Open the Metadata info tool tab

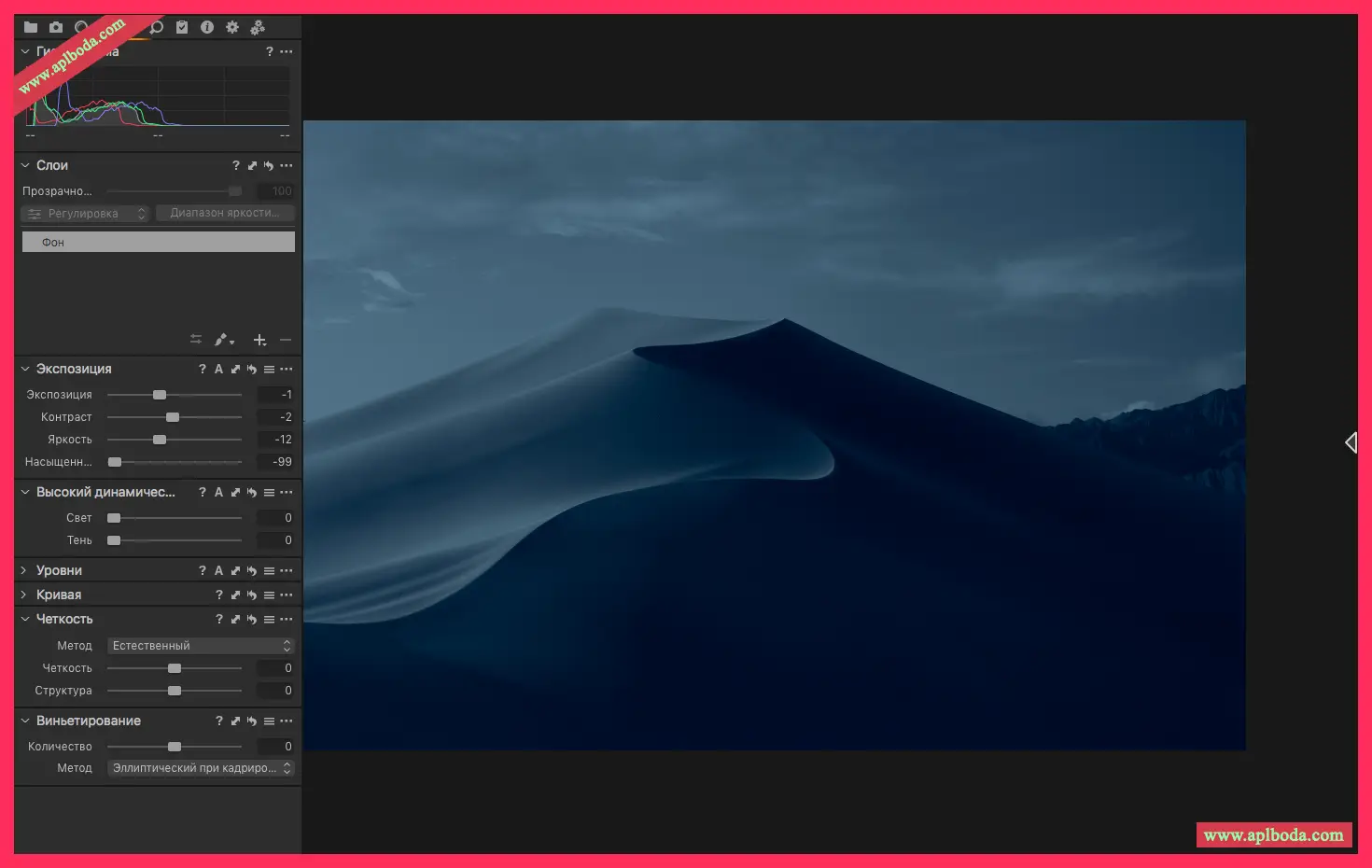click(207, 27)
